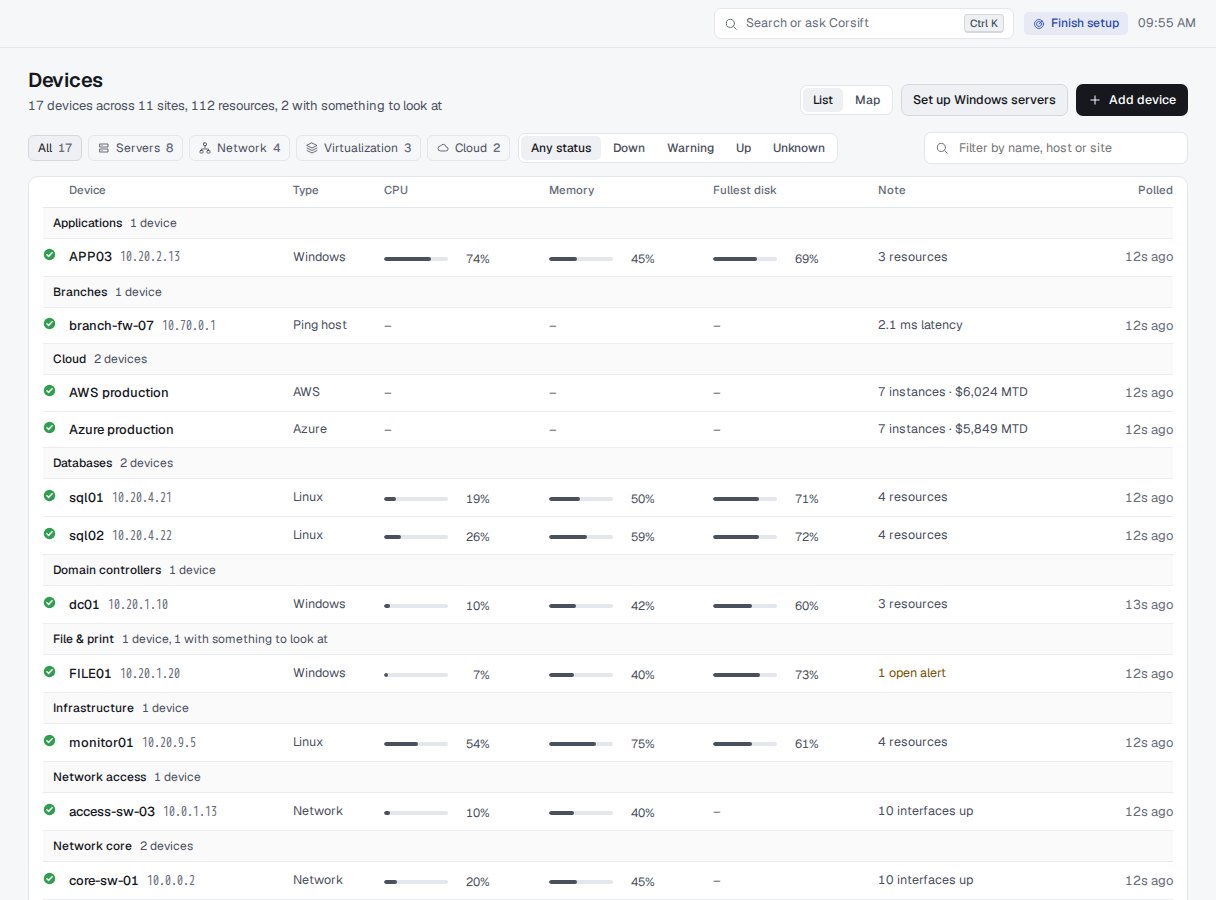Filter devices by Down status
The image size is (1216, 900).
click(x=629, y=148)
